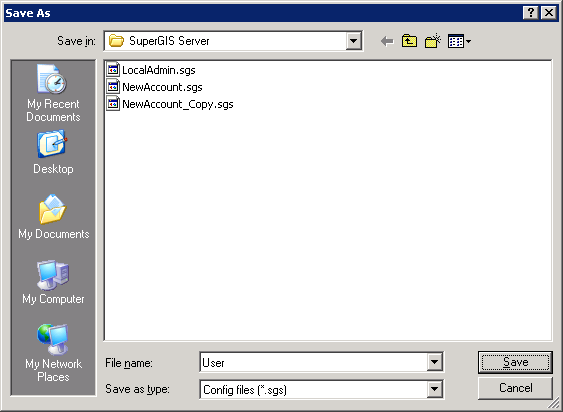
Task: Expand the File name dropdown arrow
Action: point(434,362)
